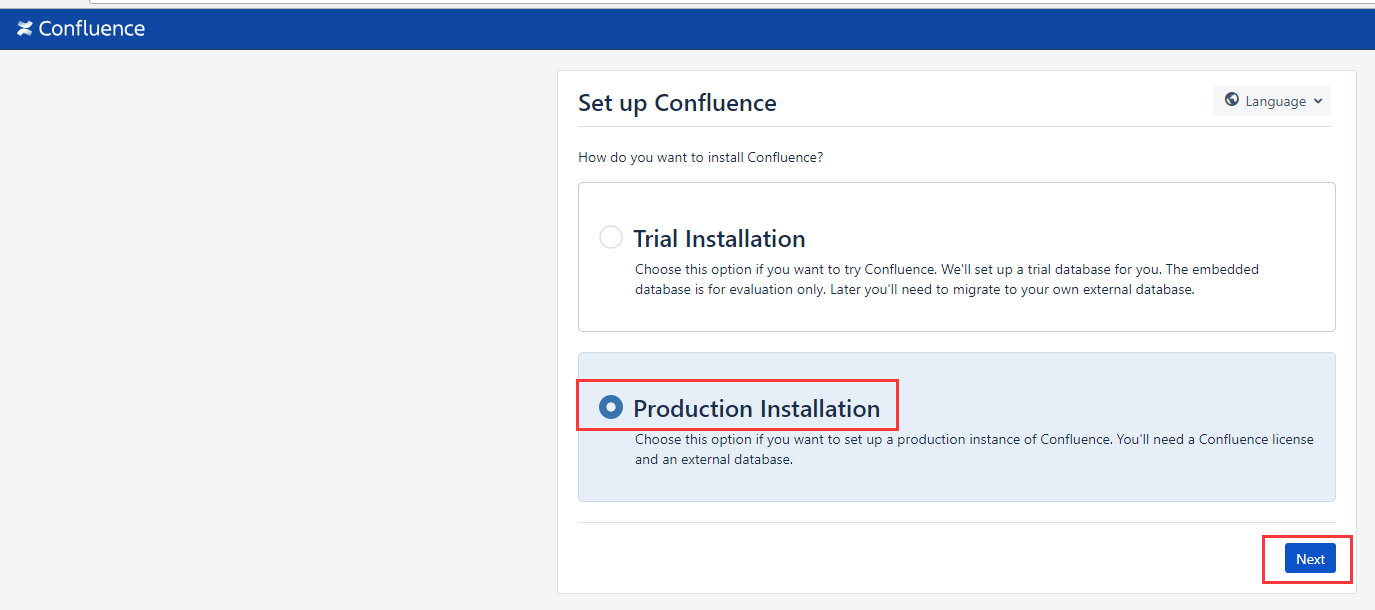This screenshot has width=1375, height=610.
Task: Open the Language dropdown
Action: pyautogui.click(x=1272, y=101)
